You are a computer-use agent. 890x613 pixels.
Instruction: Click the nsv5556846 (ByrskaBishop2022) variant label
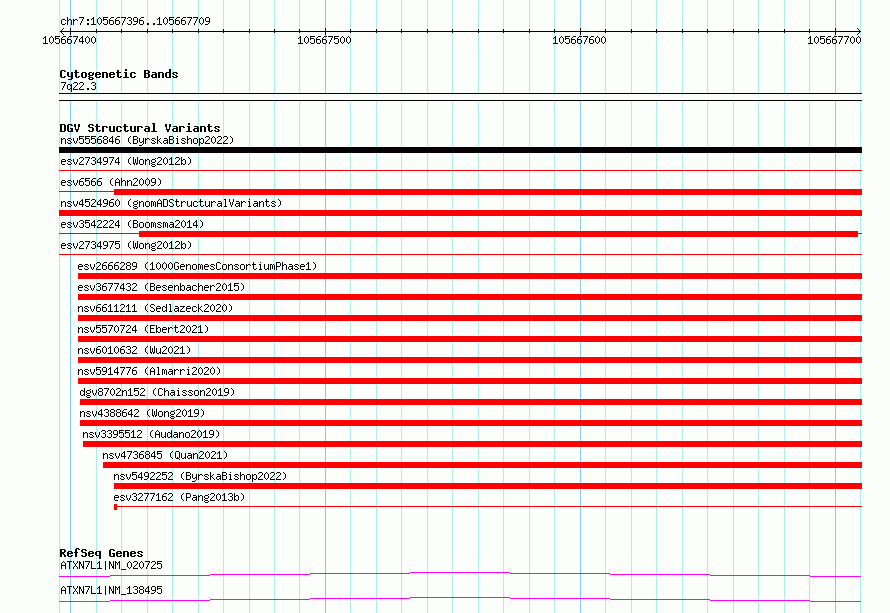(147, 140)
